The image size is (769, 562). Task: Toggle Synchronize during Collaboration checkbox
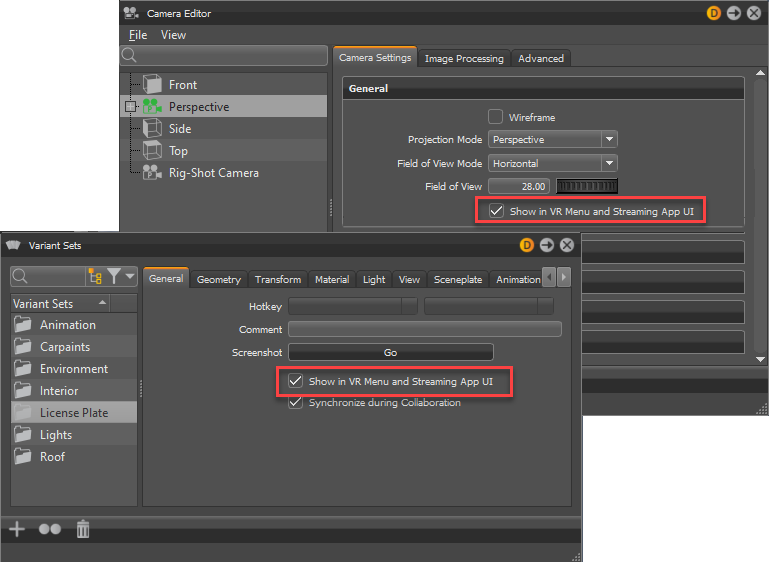click(x=295, y=402)
